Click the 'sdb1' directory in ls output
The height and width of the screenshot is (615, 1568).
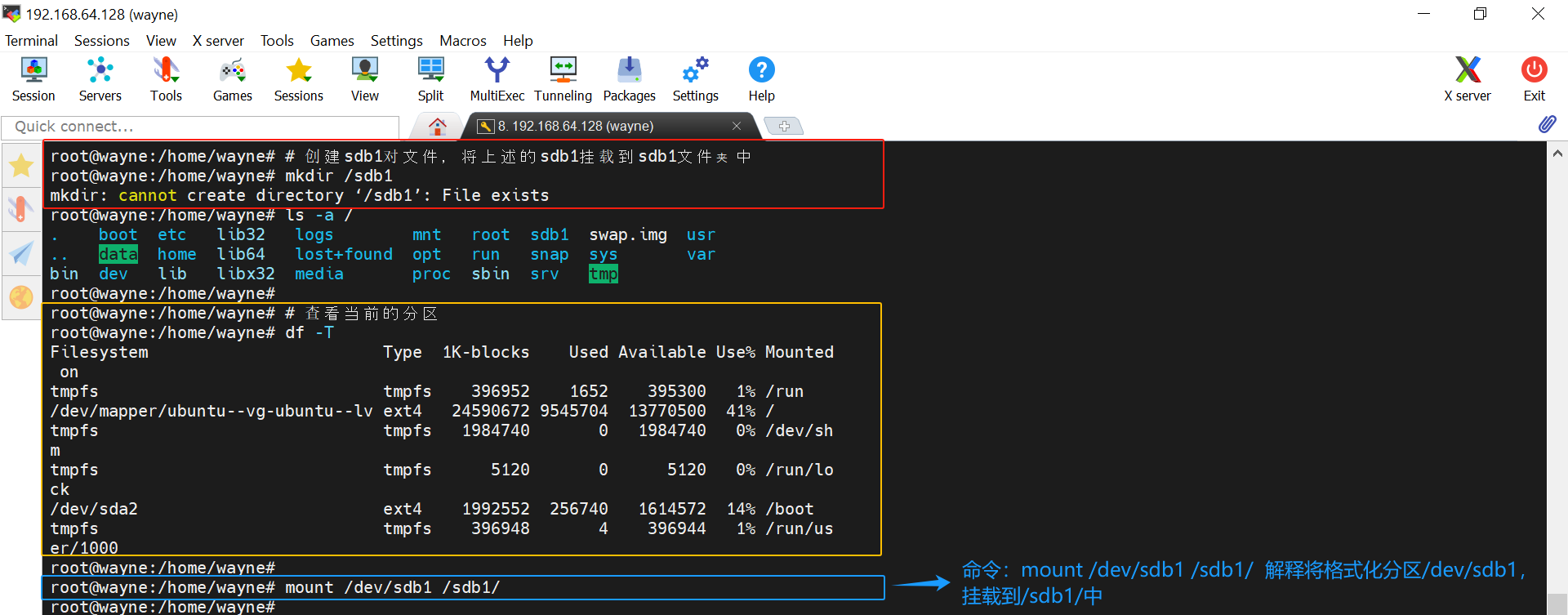tap(550, 234)
